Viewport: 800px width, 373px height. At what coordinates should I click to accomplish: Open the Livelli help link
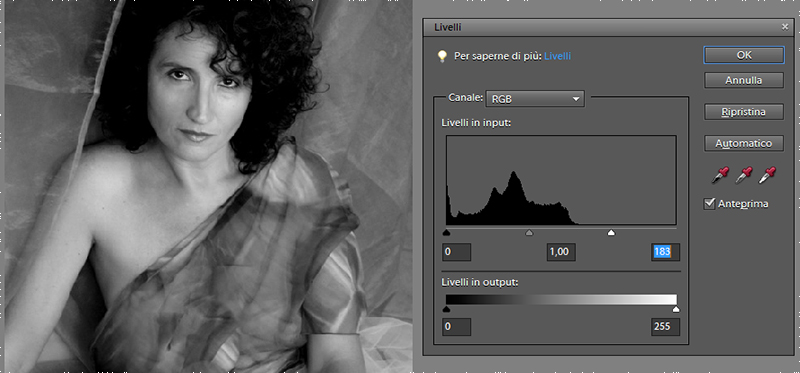tap(558, 56)
